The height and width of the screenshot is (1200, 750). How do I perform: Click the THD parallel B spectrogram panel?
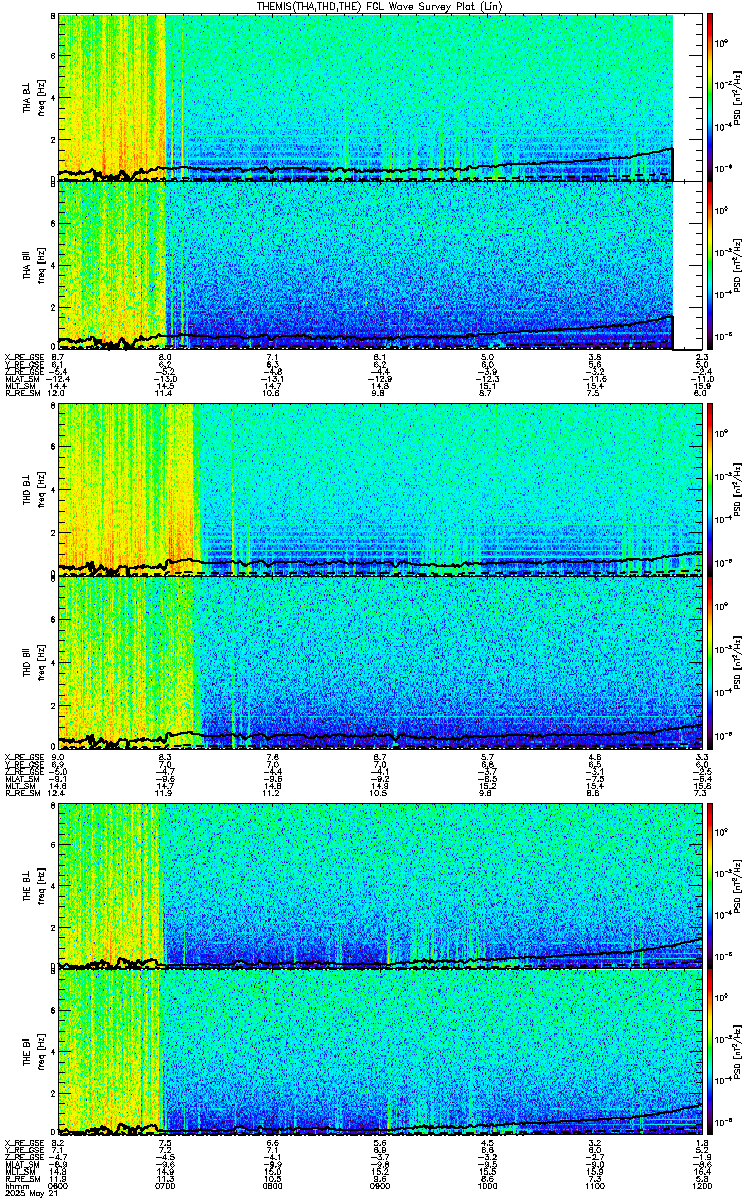[x=380, y=664]
